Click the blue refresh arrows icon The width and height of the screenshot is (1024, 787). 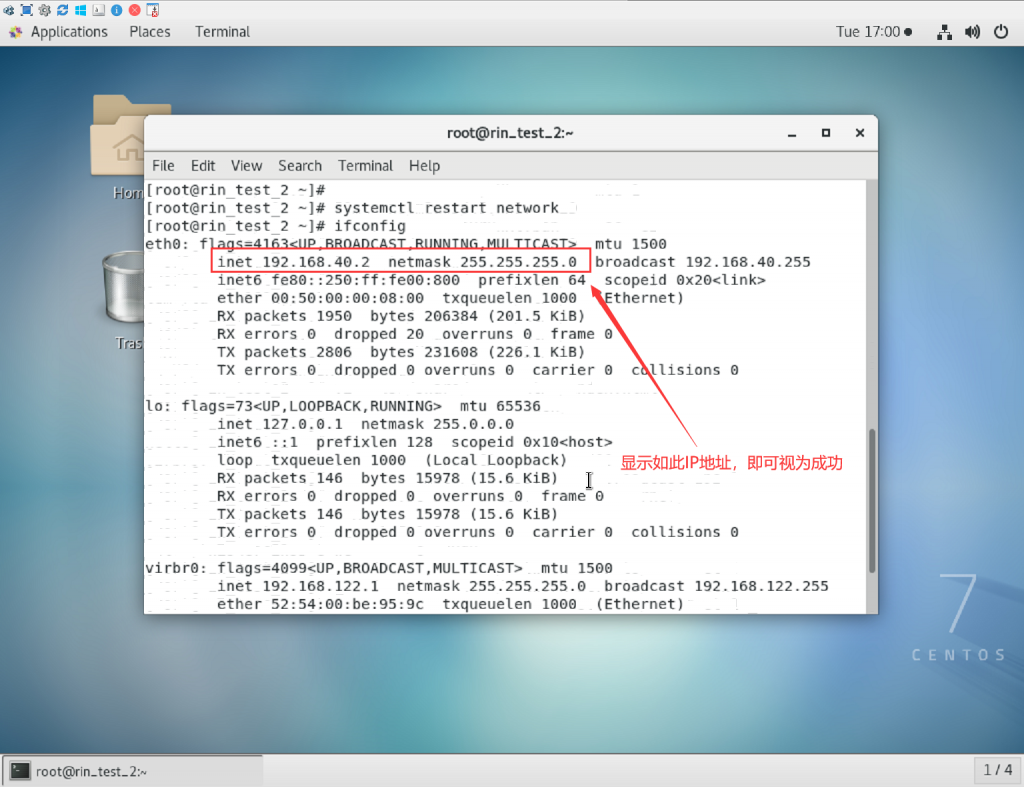[63, 10]
